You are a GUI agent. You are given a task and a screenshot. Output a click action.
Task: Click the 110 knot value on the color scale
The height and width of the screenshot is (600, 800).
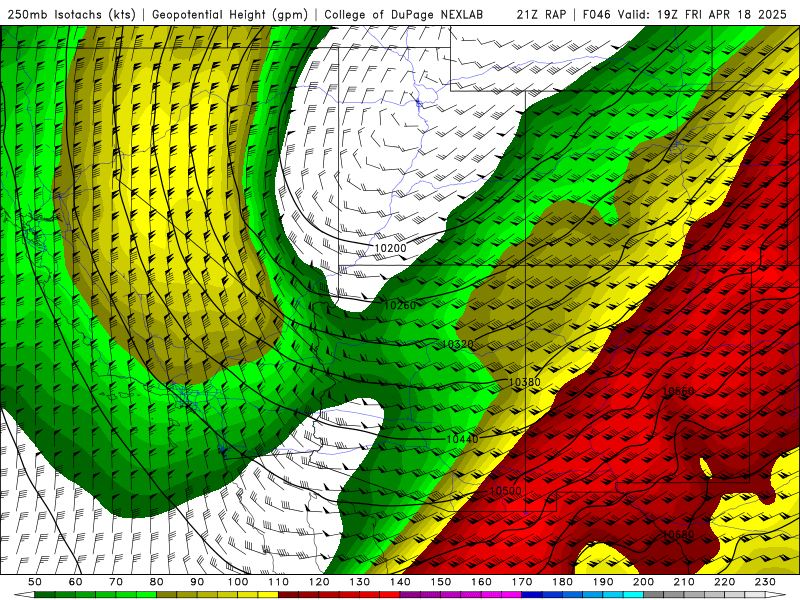(279, 582)
